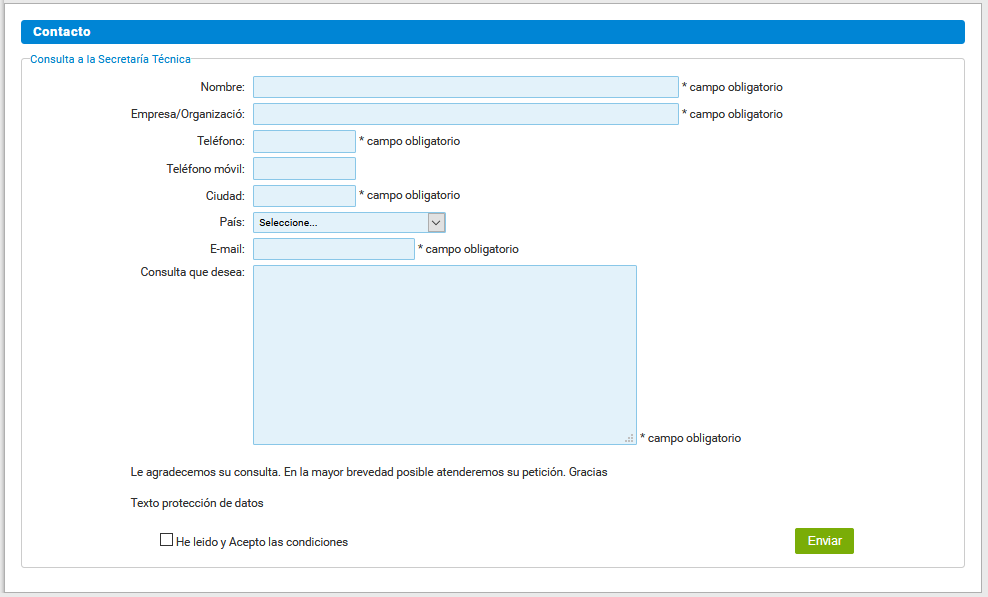988x597 pixels.
Task: Click the Nombre text field
Action: point(465,87)
